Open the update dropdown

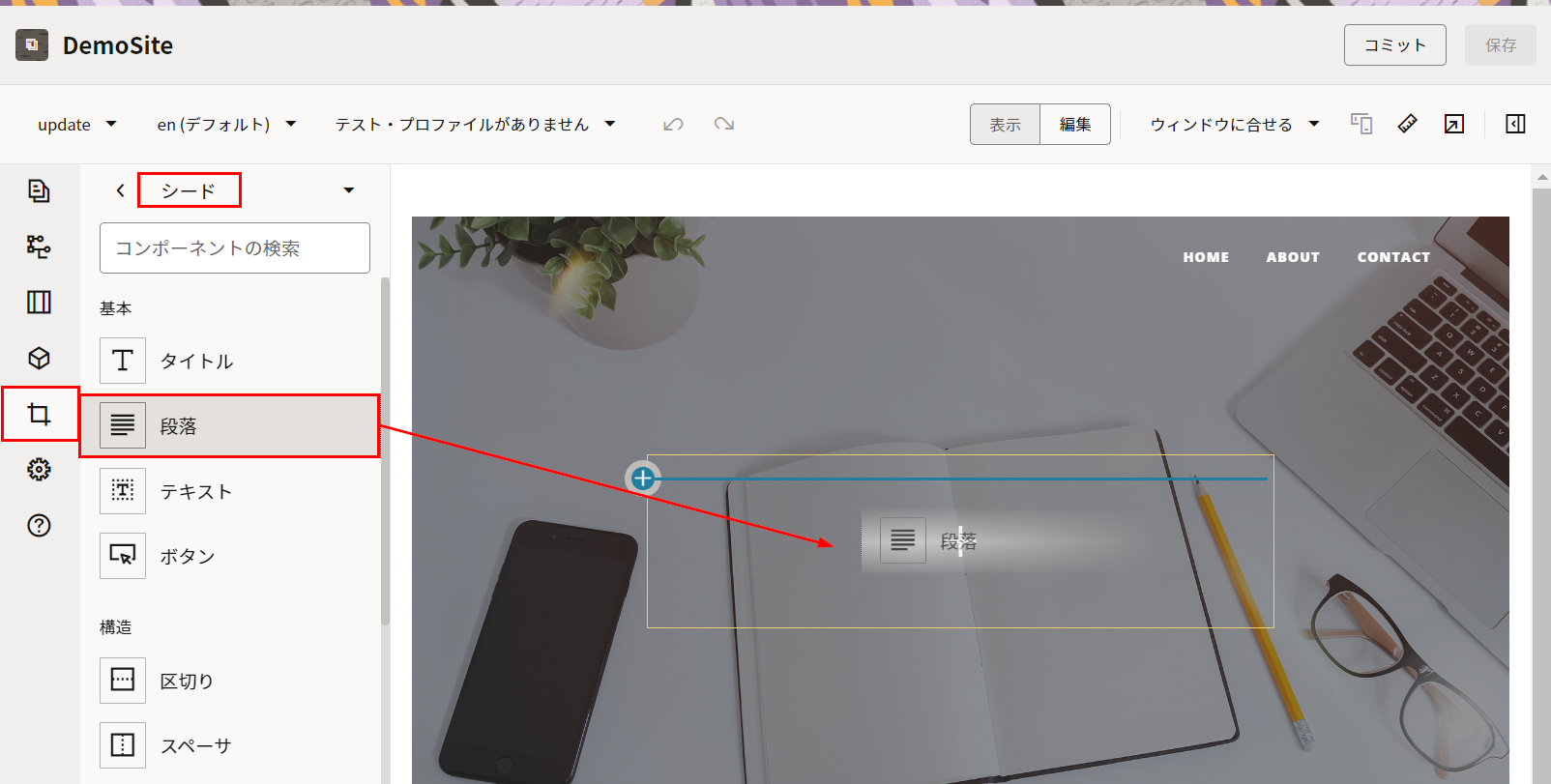point(77,124)
